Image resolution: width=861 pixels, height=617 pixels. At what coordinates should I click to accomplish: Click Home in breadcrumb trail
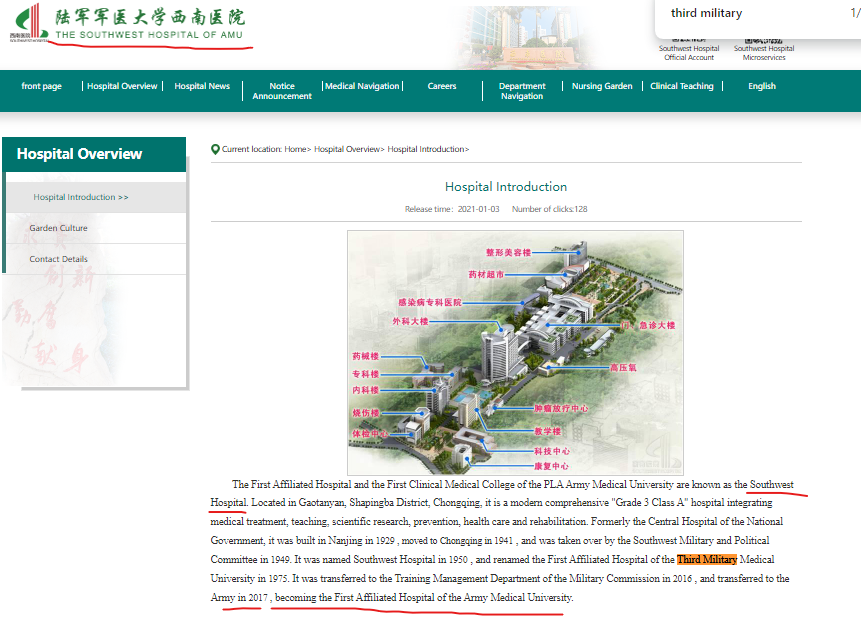pos(295,149)
